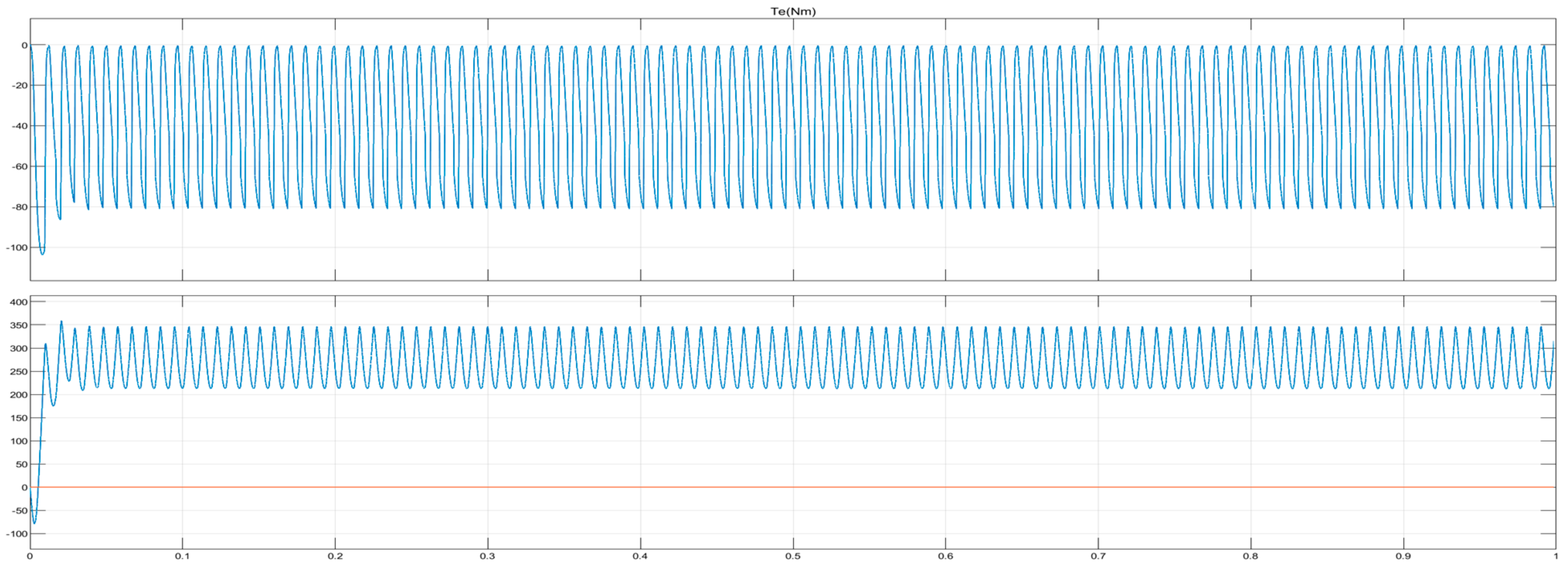
Task: Click the 0.3 x-axis time label
Action: coord(487,556)
